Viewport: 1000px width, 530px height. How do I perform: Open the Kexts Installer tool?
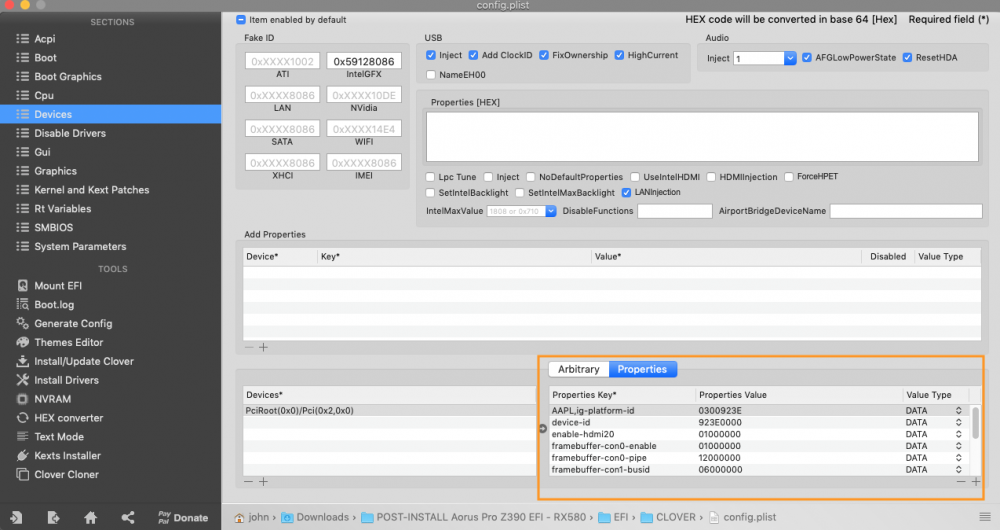[67, 455]
